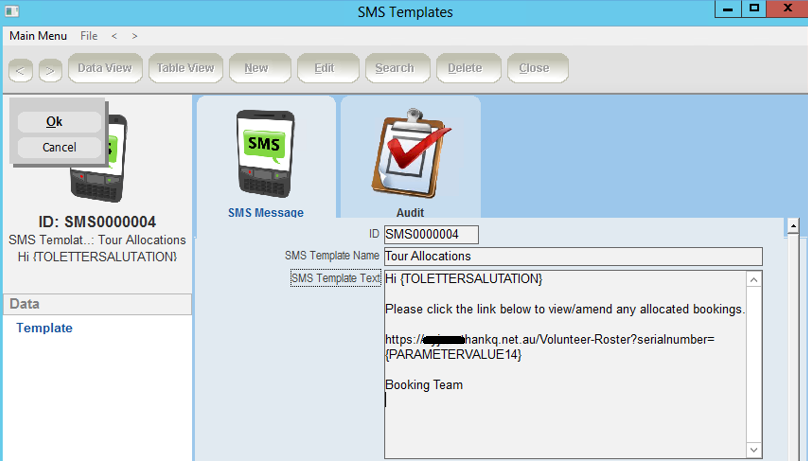Screen dimensions: 808x461
Task: Click the back '<' menu bar item
Action: (x=114, y=36)
